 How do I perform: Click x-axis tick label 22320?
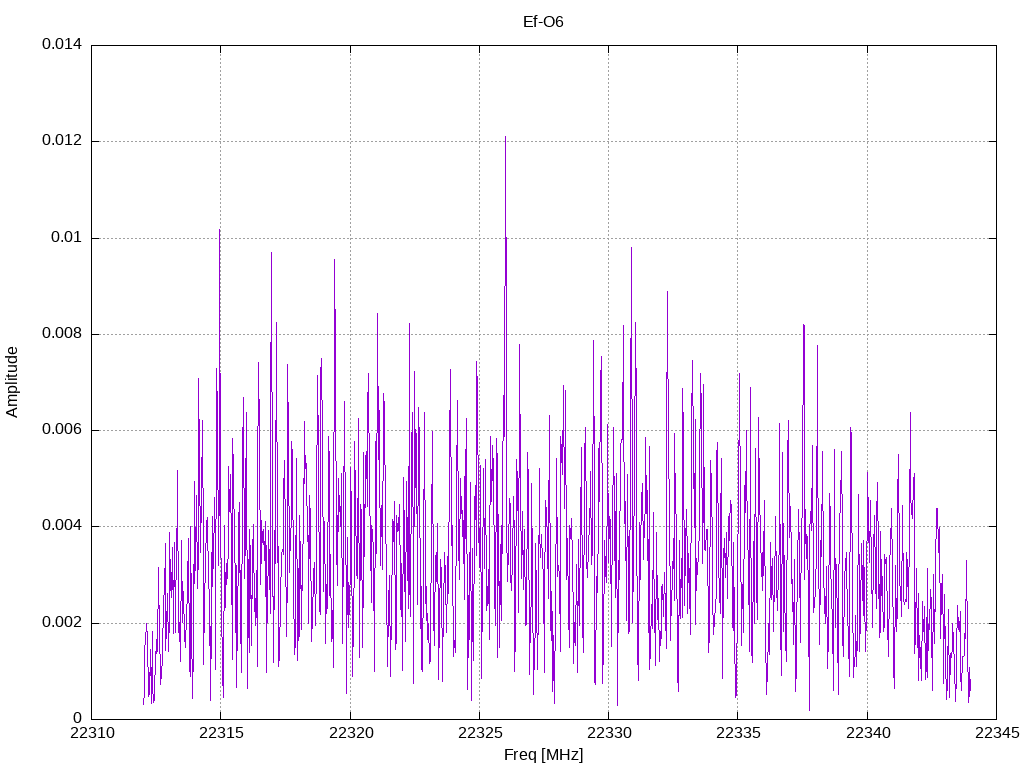tap(351, 733)
